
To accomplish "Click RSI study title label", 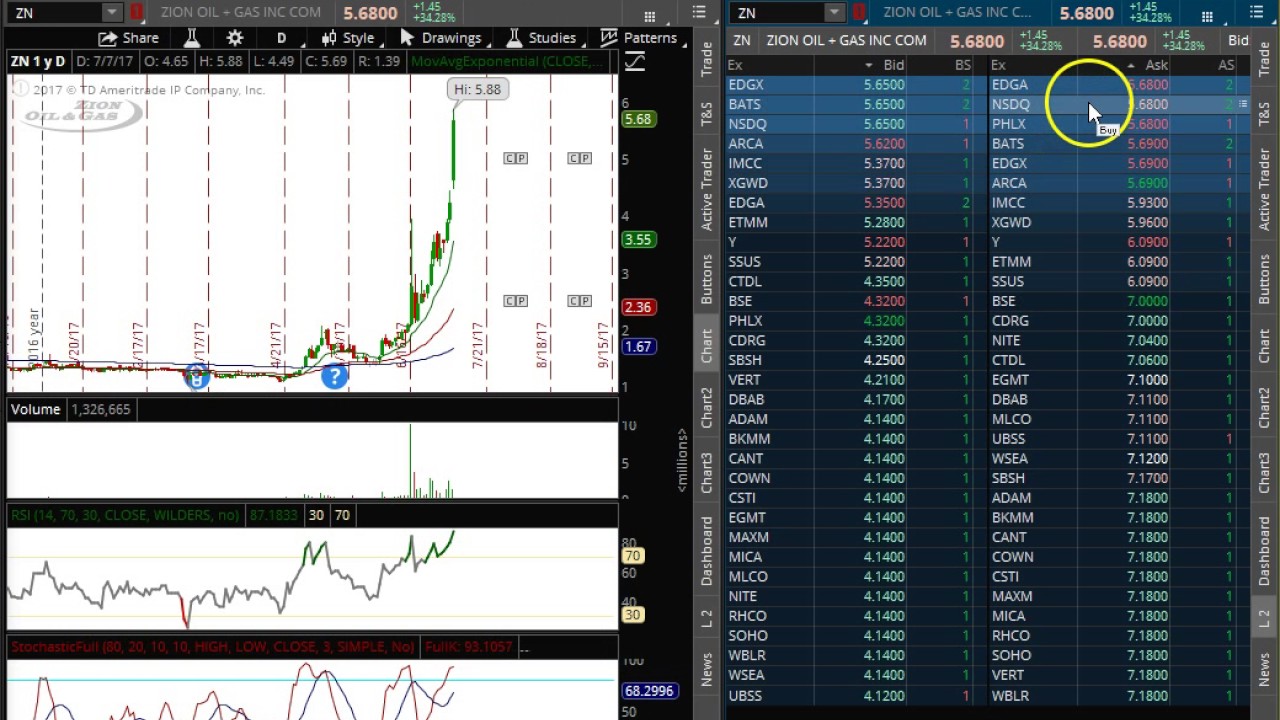I will [124, 515].
